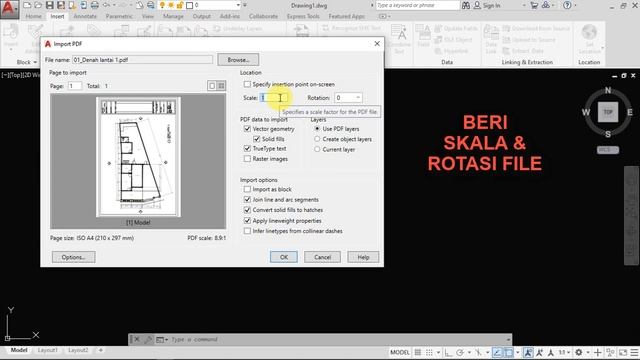Viewport: 640px width, 360px height.
Task: Open the Layout1 tab at the bottom
Action: 48,350
